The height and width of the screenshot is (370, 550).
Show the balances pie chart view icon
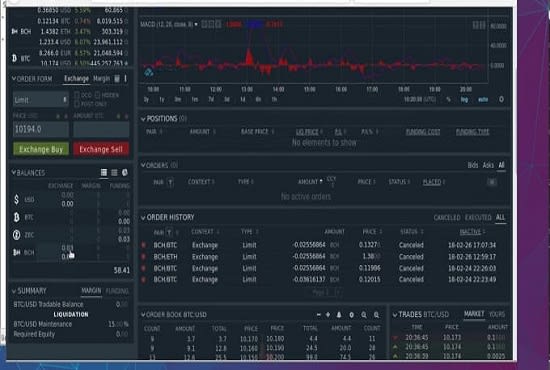click(x=125, y=173)
